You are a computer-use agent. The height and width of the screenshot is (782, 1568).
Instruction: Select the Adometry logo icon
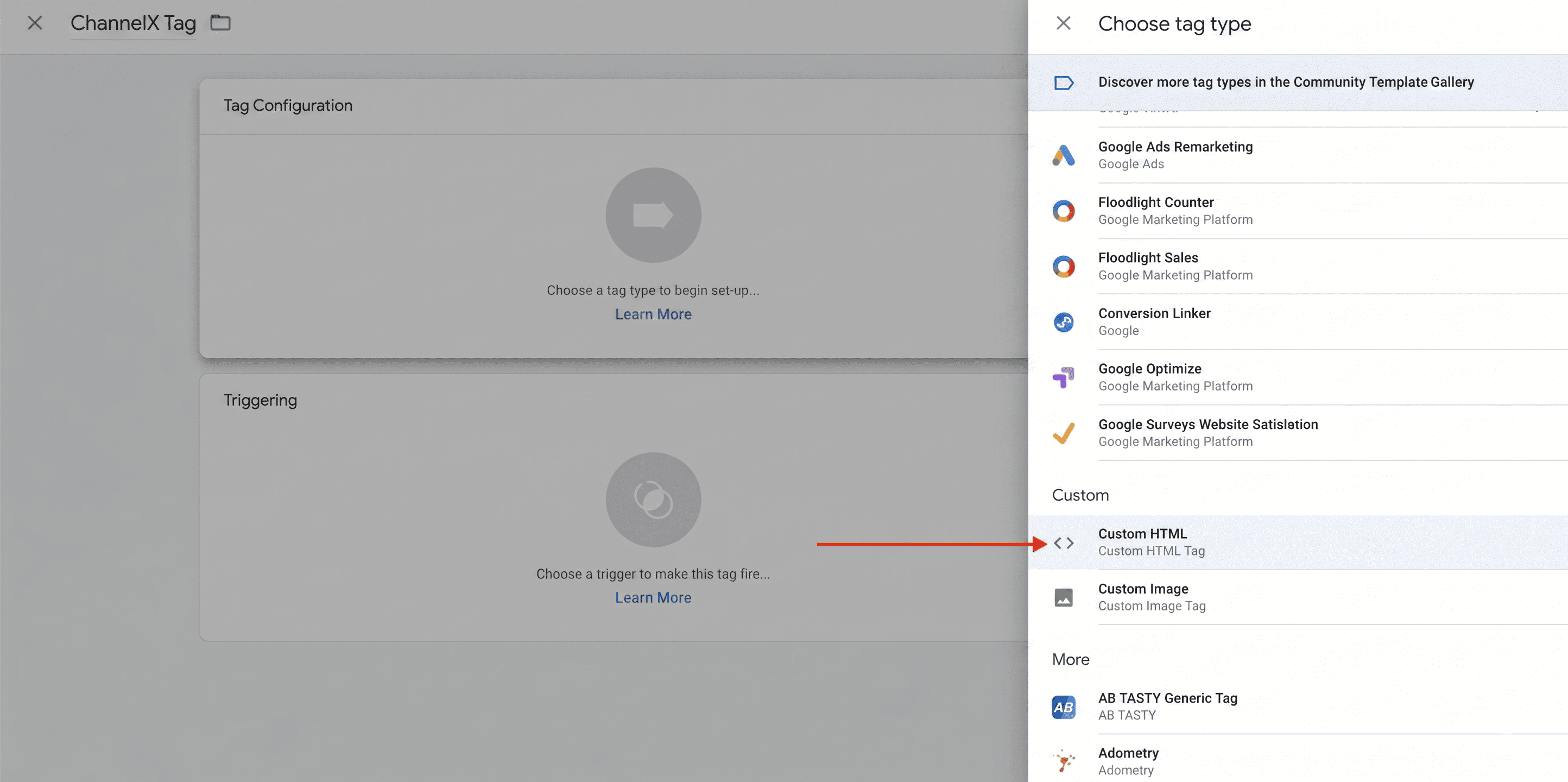tap(1064, 761)
